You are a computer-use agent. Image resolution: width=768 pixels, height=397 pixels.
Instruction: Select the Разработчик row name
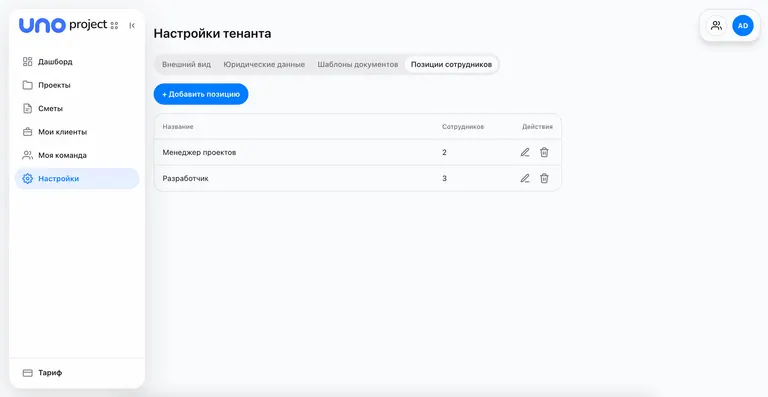click(186, 179)
